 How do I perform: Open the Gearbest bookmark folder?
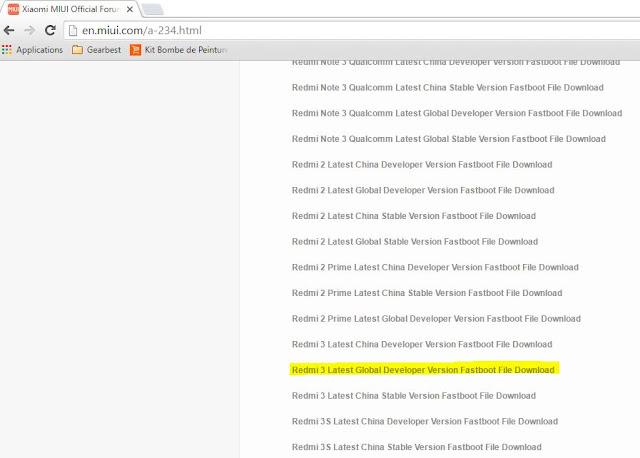[x=97, y=50]
